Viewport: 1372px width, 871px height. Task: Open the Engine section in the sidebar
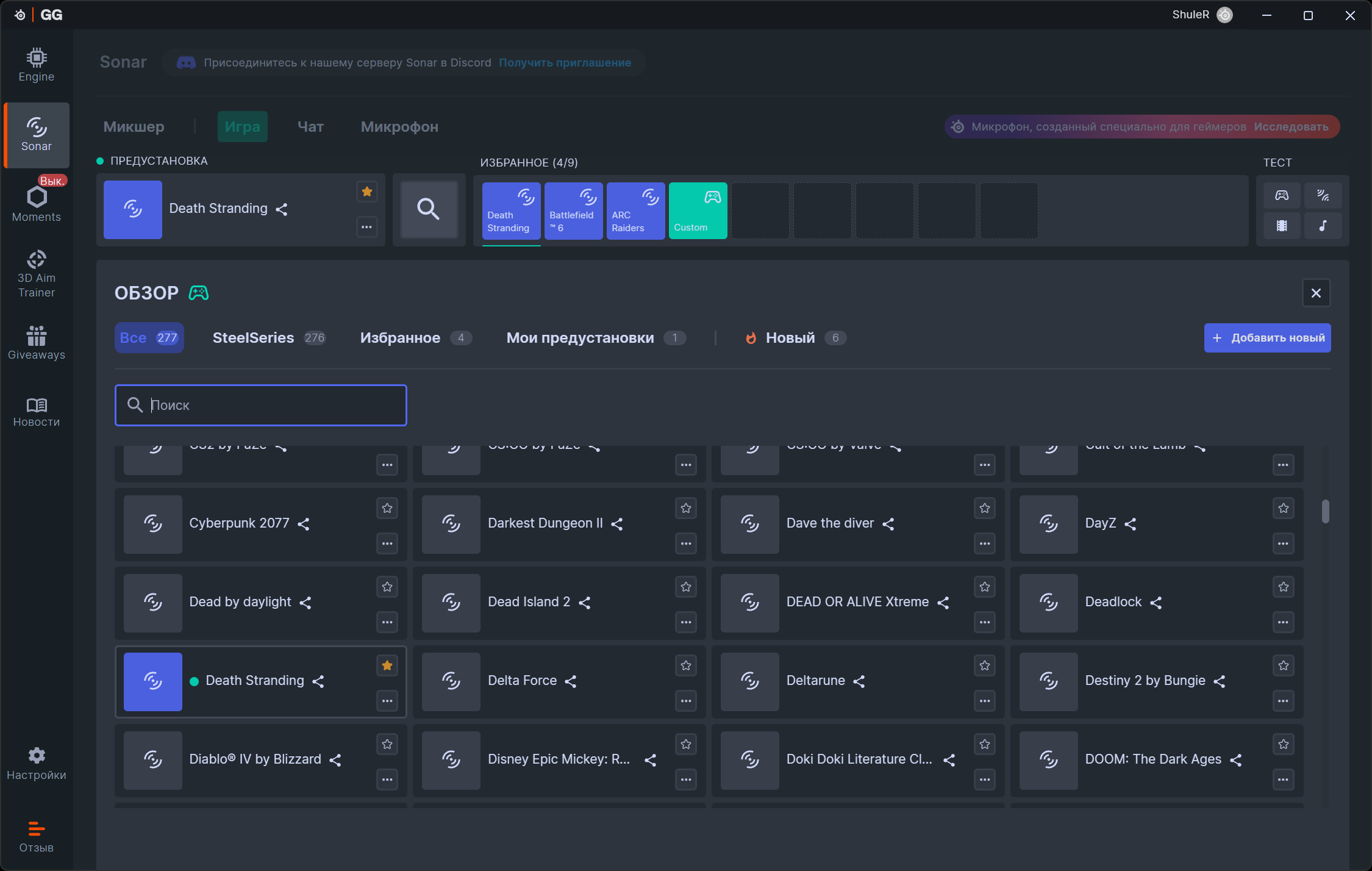[36, 65]
